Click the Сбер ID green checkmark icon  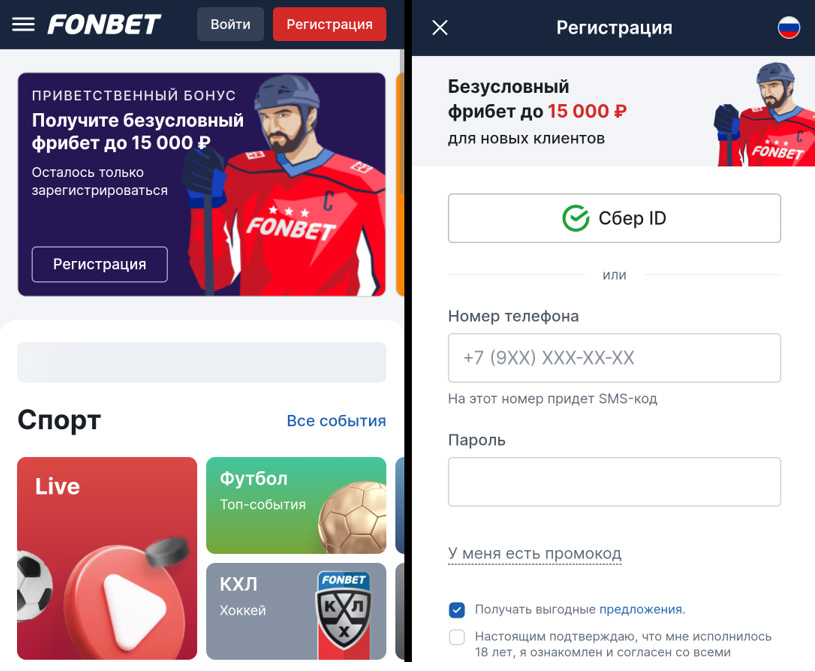tap(575, 218)
